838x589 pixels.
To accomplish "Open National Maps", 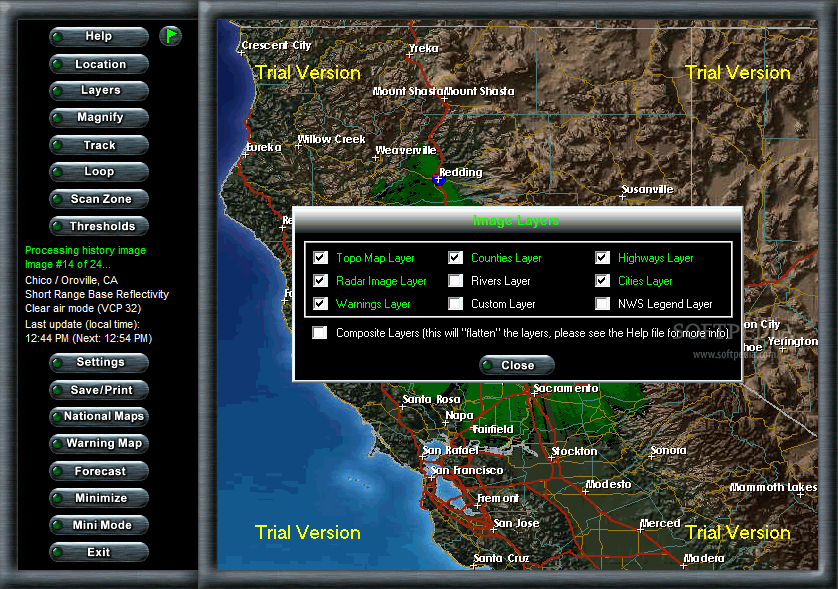I will point(99,416).
